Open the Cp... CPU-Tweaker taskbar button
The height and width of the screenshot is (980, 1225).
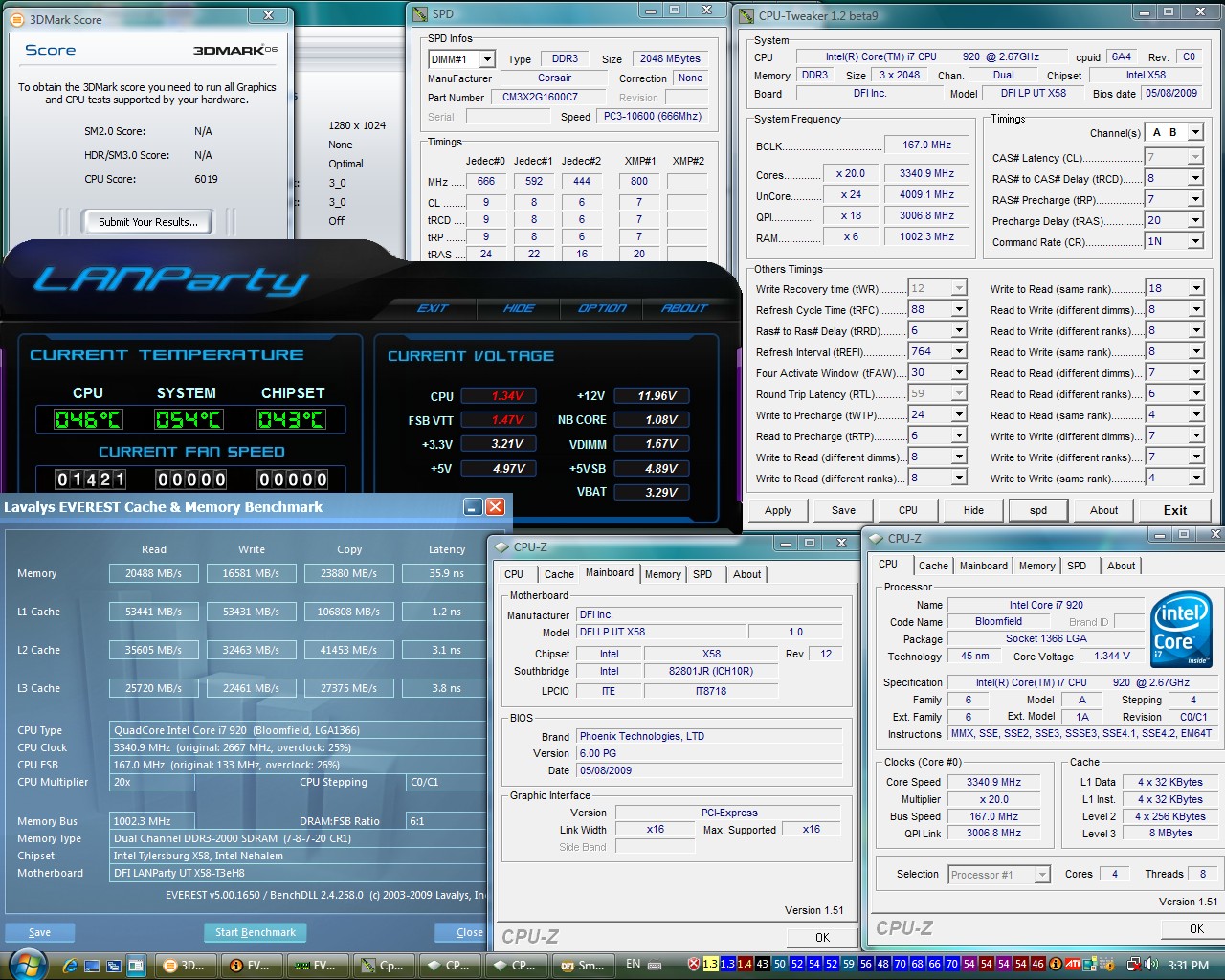click(x=384, y=966)
